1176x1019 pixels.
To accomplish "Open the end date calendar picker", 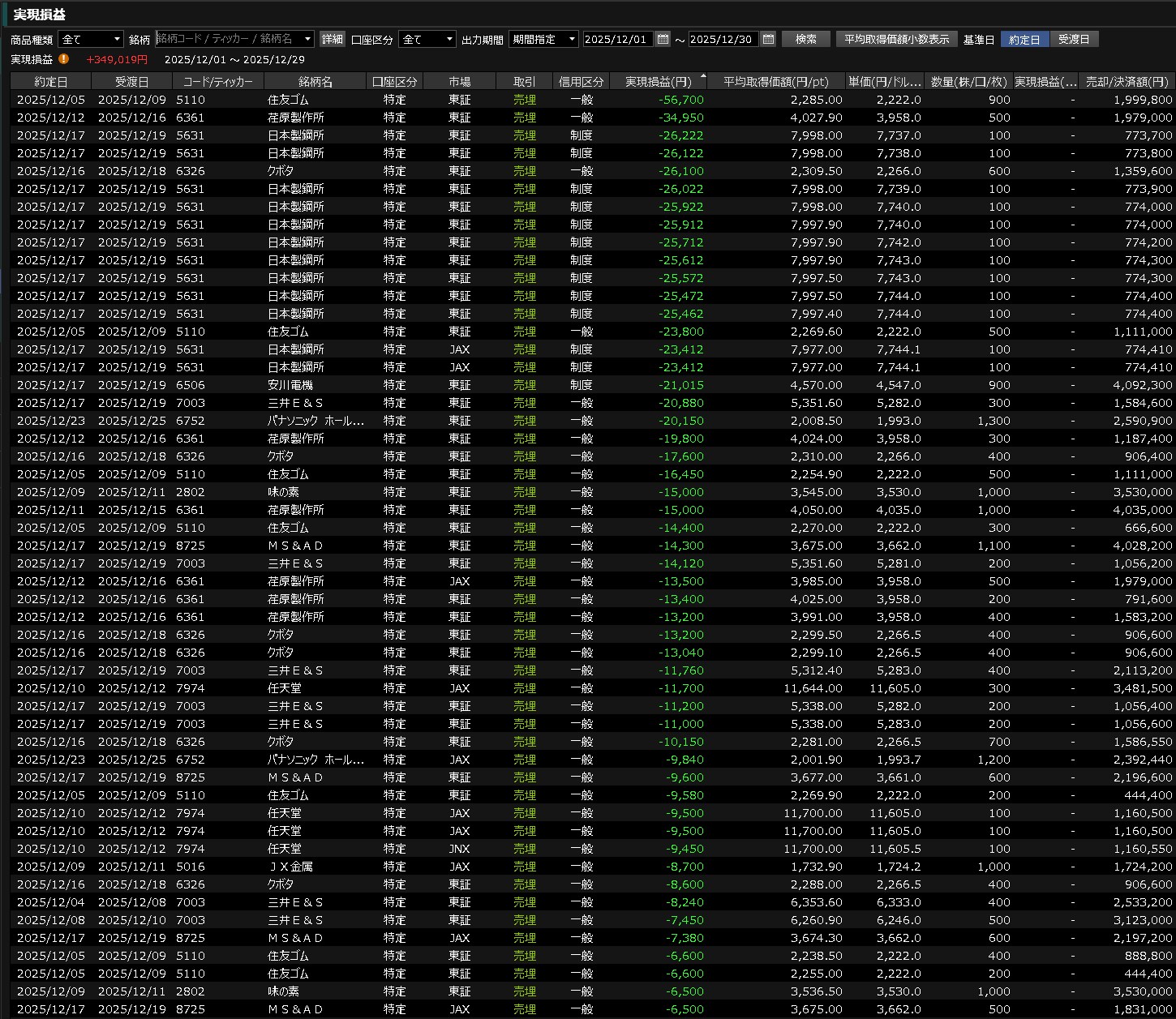I will 768,39.
